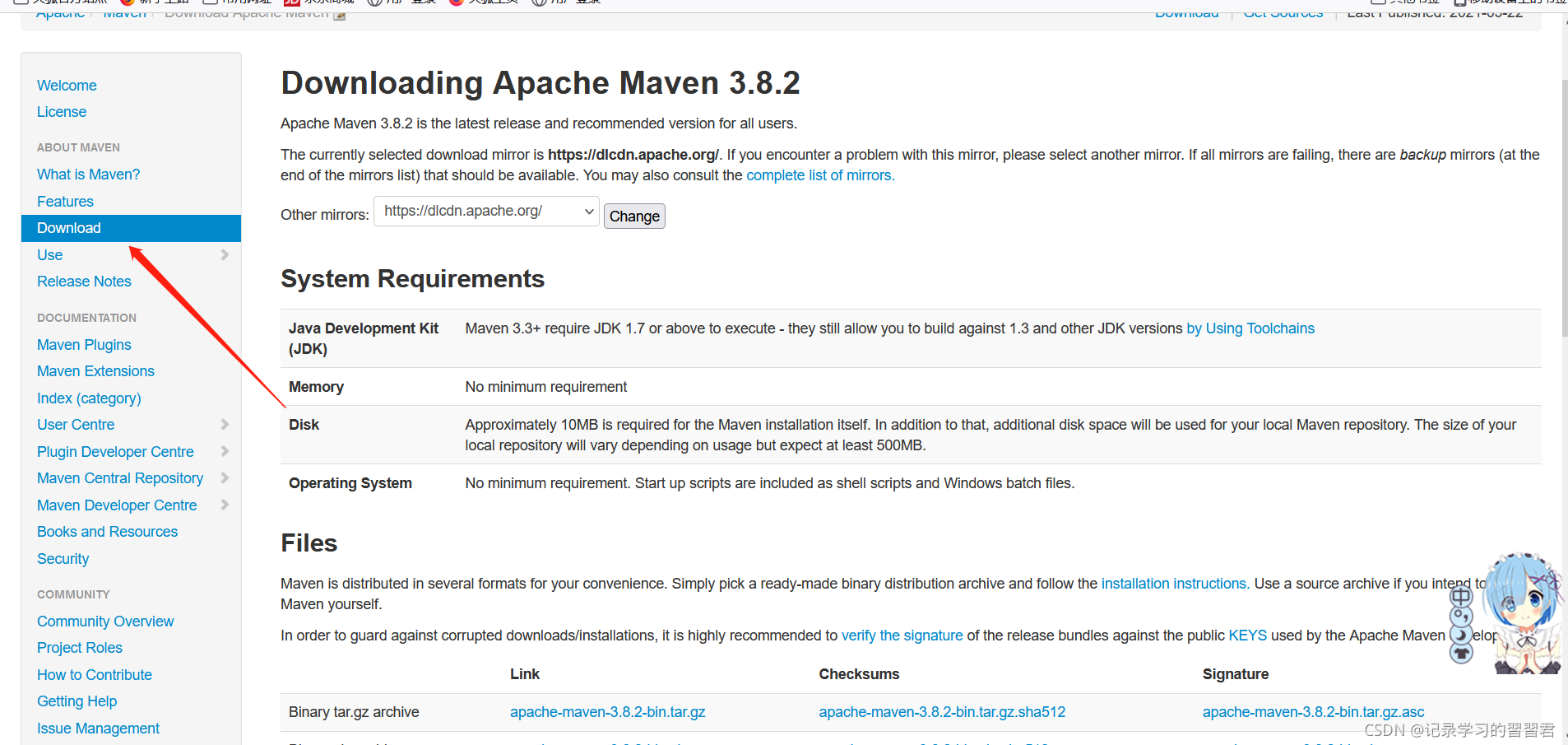This screenshot has width=1568, height=745.
Task: Open the shirt skin icon on IME widget
Action: 1461,654
